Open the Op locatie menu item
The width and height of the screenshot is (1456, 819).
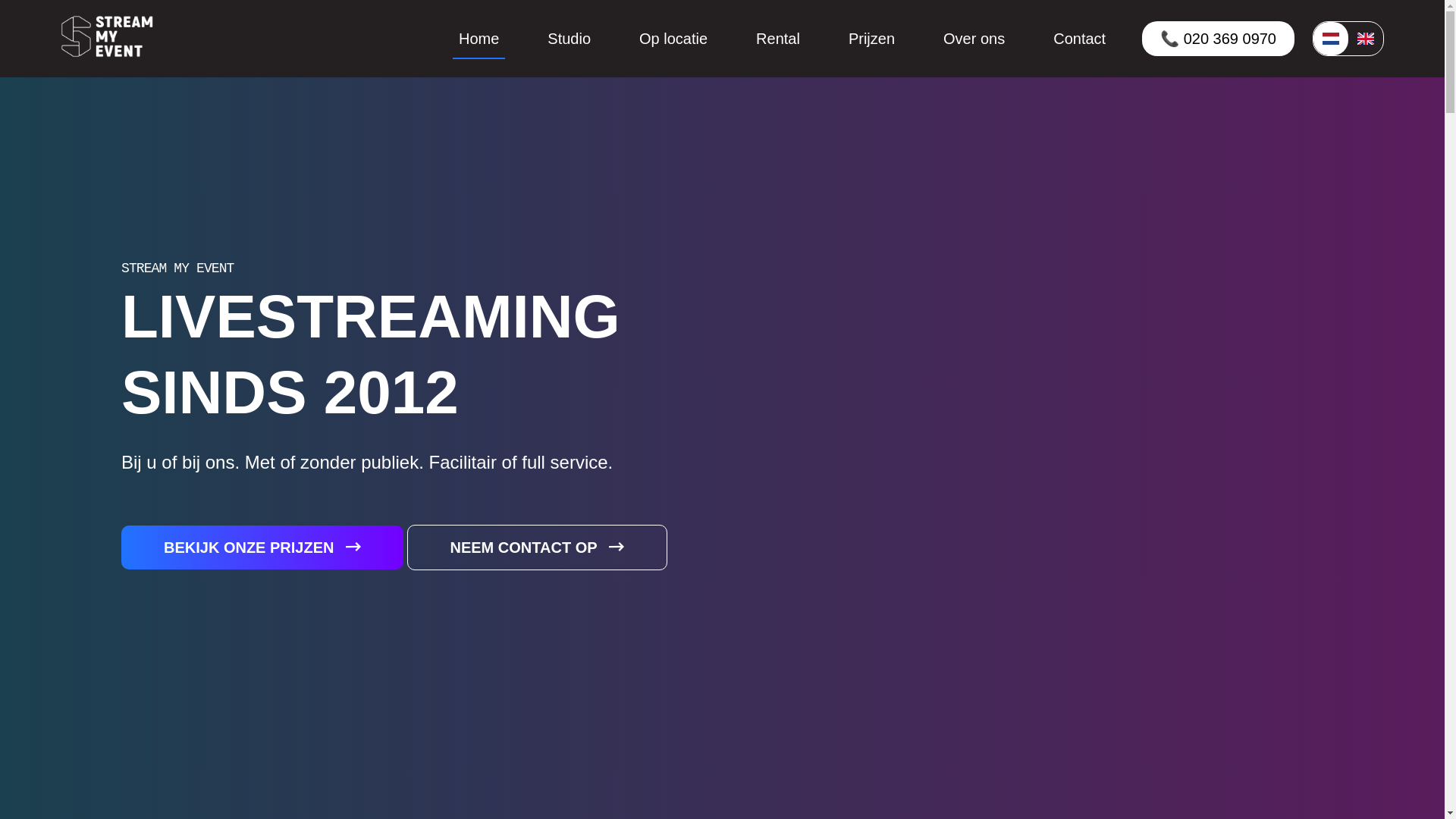(673, 39)
